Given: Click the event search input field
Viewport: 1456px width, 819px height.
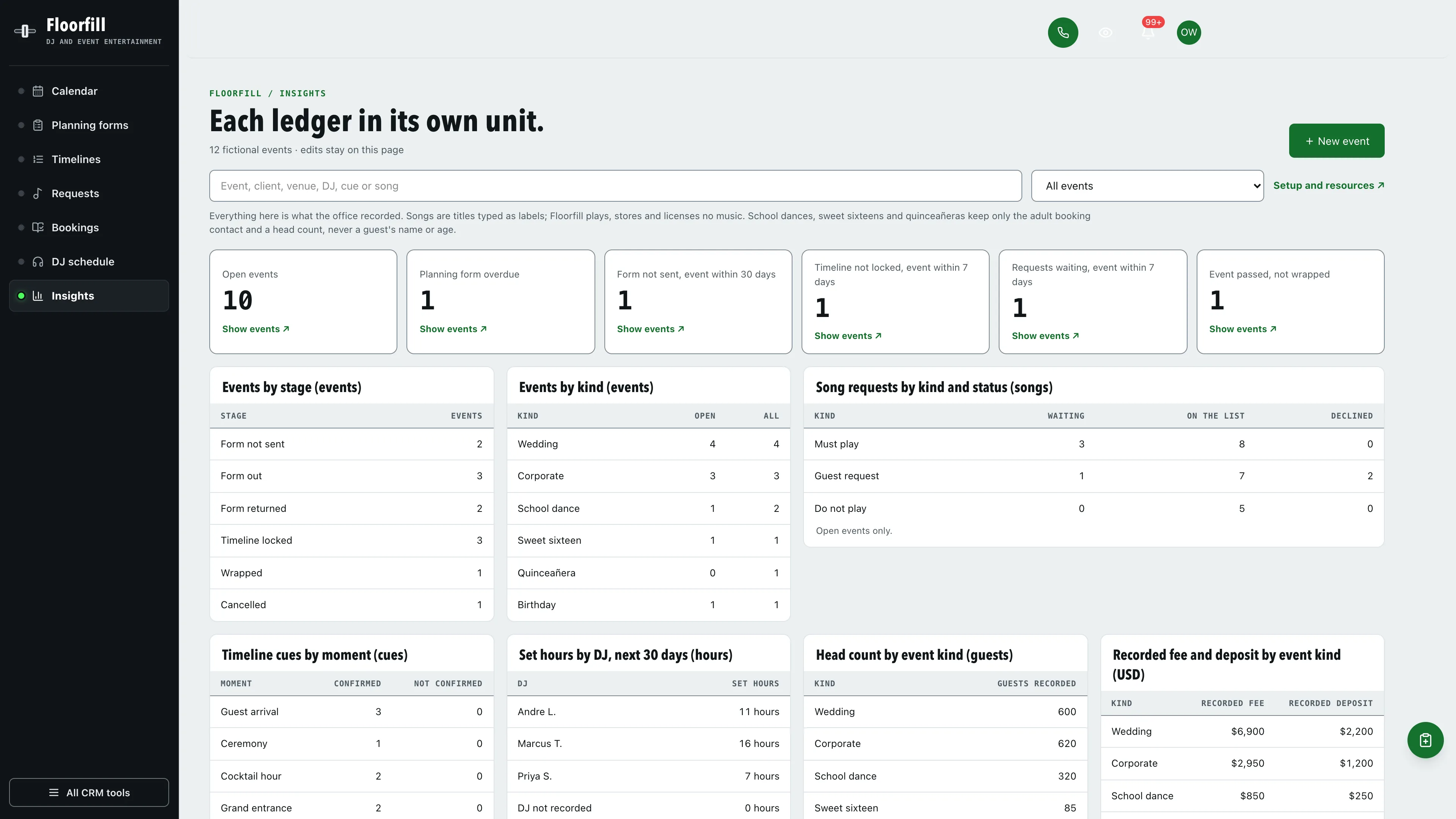Looking at the screenshot, I should (615, 185).
